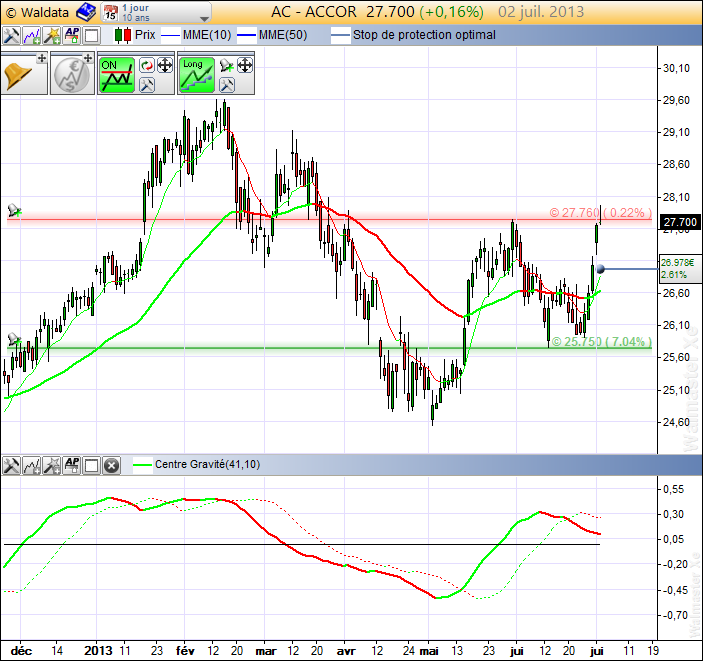Open Centre Gravité indicator settings tools
Viewport: 703px width, 661px height.
click(11, 465)
